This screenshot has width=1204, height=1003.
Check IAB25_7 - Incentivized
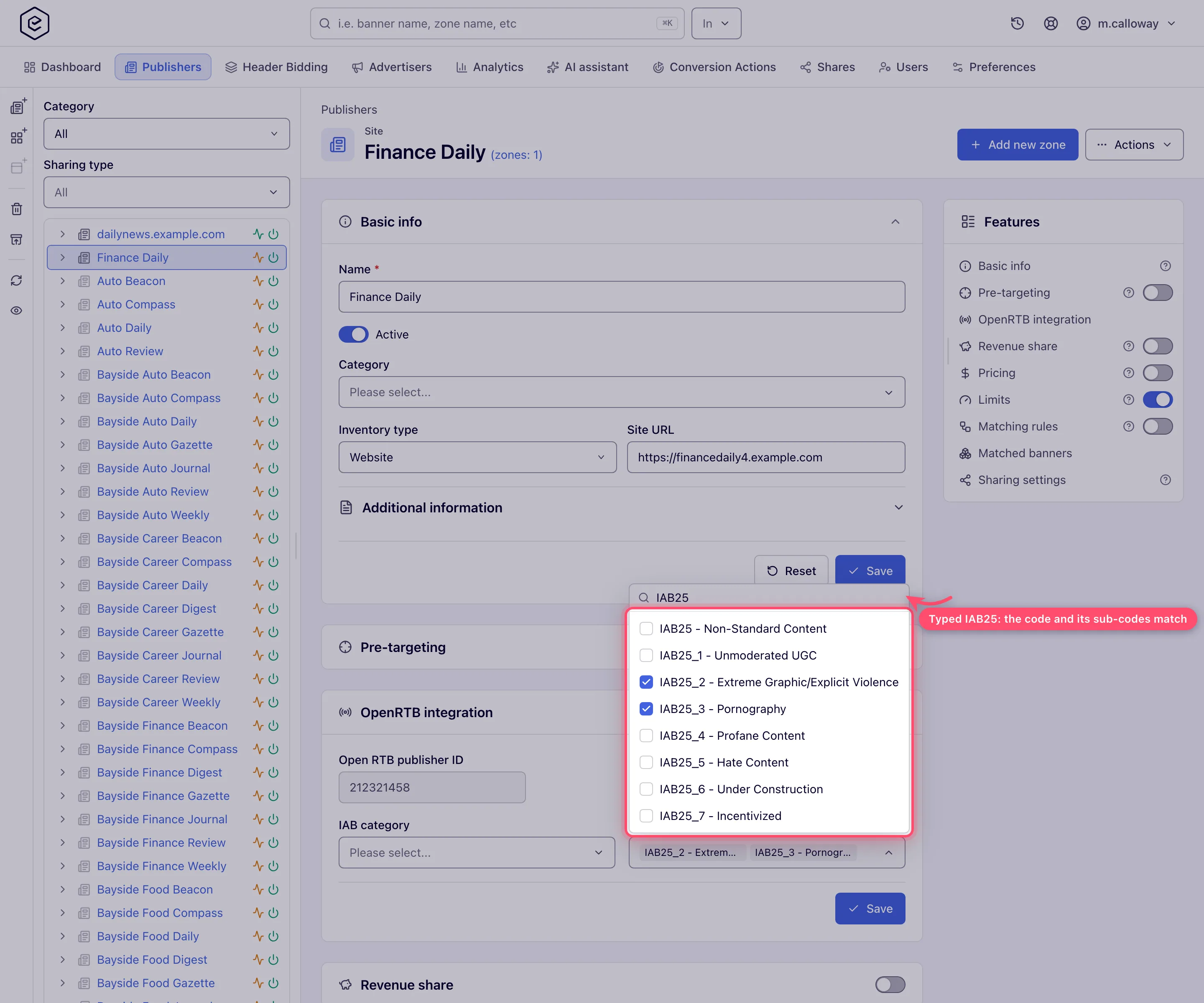pyautogui.click(x=645, y=816)
